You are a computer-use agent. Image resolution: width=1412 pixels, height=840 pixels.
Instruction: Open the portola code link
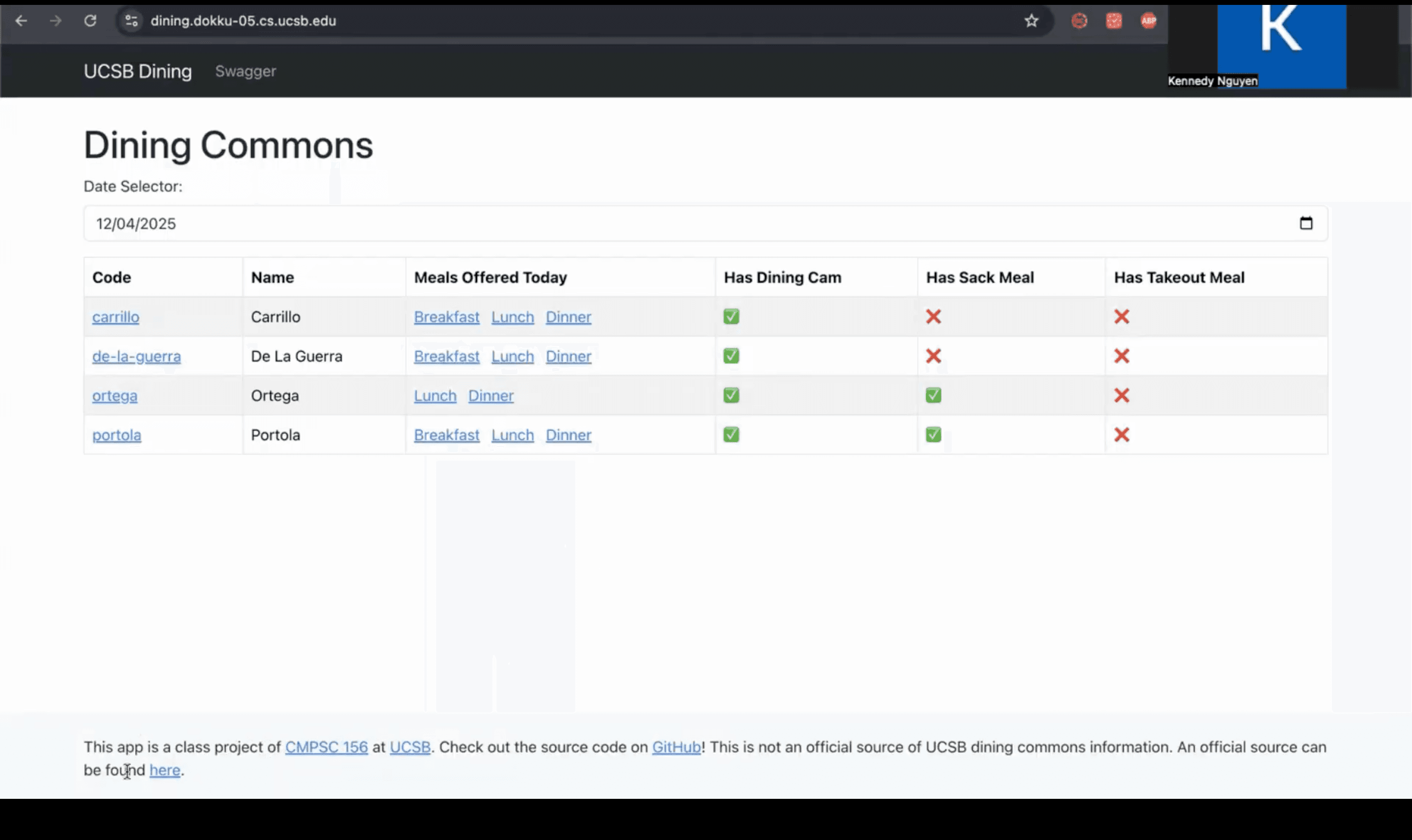tap(117, 435)
